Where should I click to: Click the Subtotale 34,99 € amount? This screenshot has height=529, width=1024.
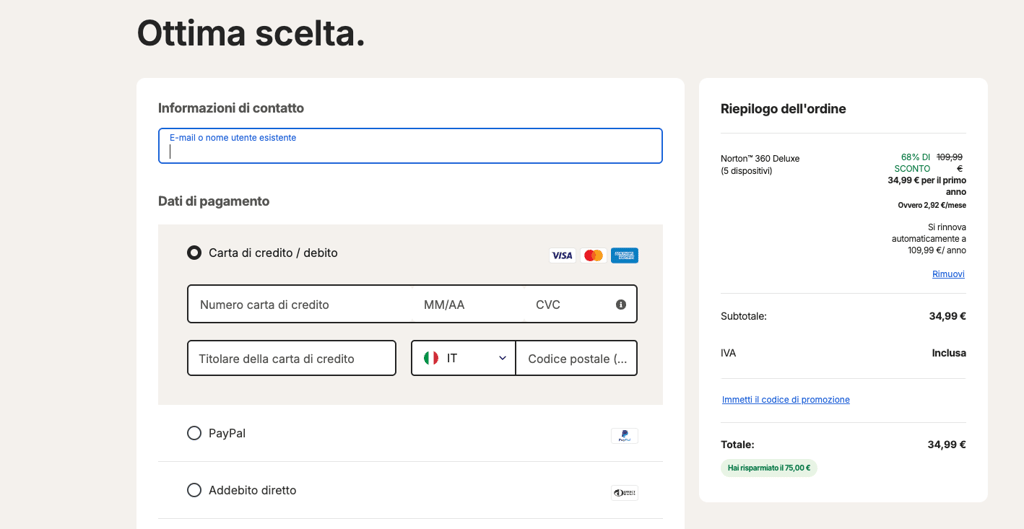pos(947,316)
